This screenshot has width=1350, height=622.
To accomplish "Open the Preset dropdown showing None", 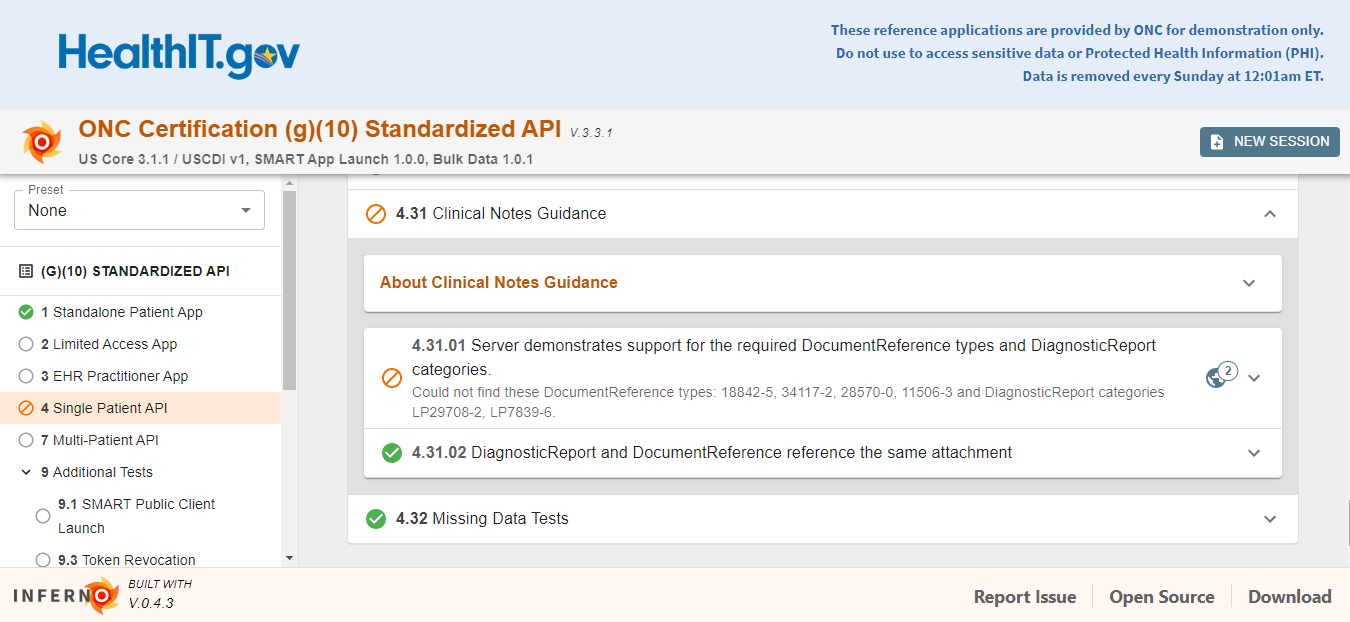I will 139,210.
